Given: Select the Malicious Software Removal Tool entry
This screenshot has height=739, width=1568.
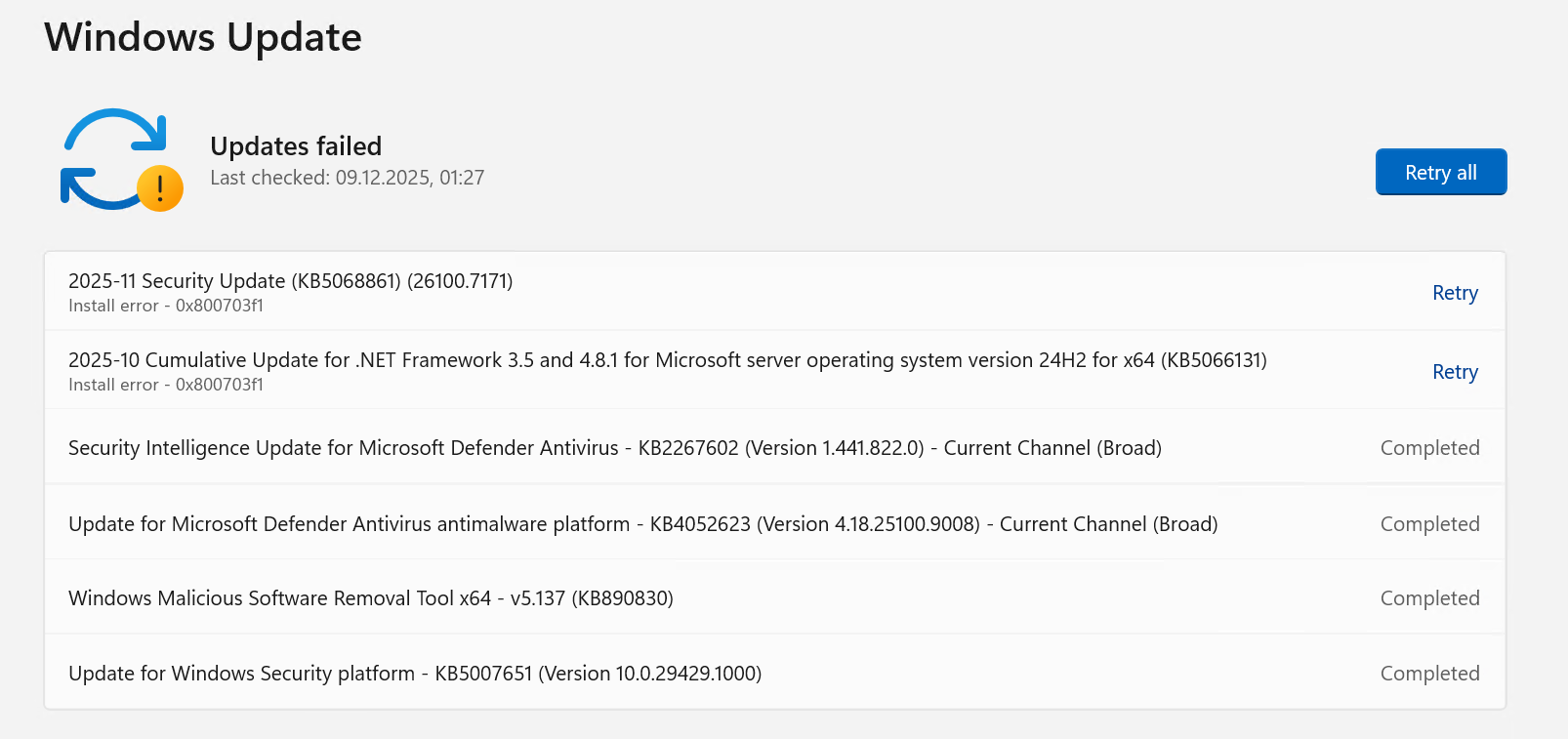Looking at the screenshot, I should pyautogui.click(x=370, y=598).
